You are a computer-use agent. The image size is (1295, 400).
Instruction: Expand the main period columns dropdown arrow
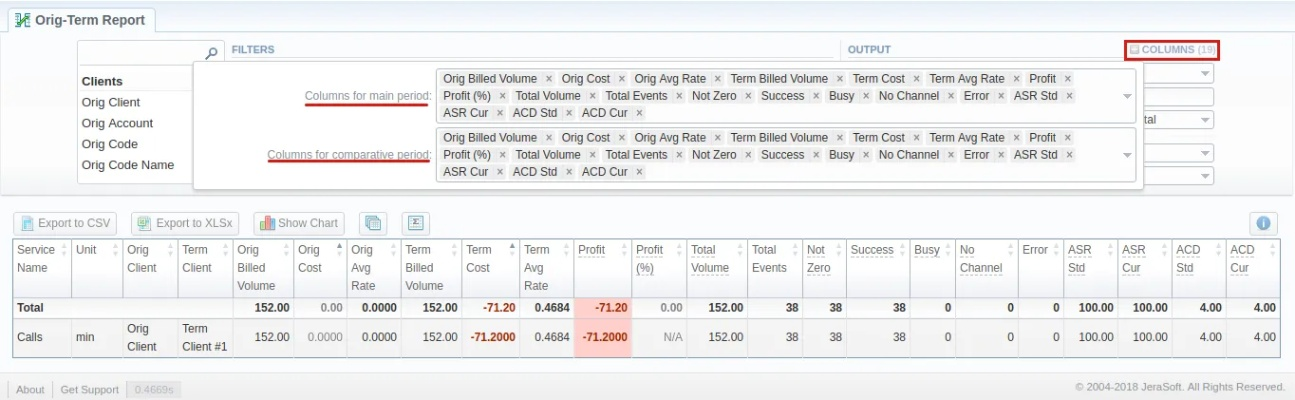(x=1128, y=96)
